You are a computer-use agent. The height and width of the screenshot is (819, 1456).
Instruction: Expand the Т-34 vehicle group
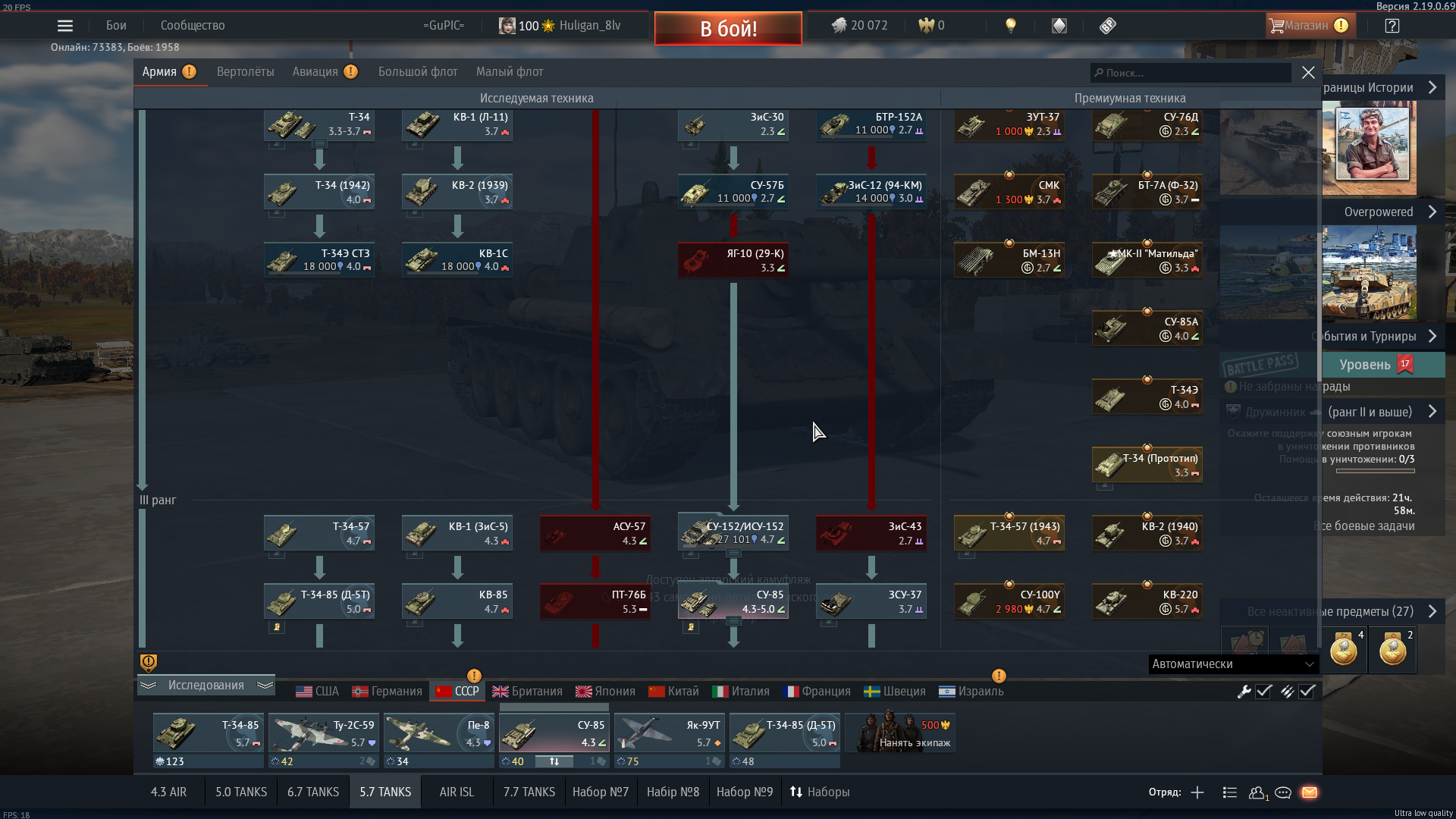(x=319, y=143)
